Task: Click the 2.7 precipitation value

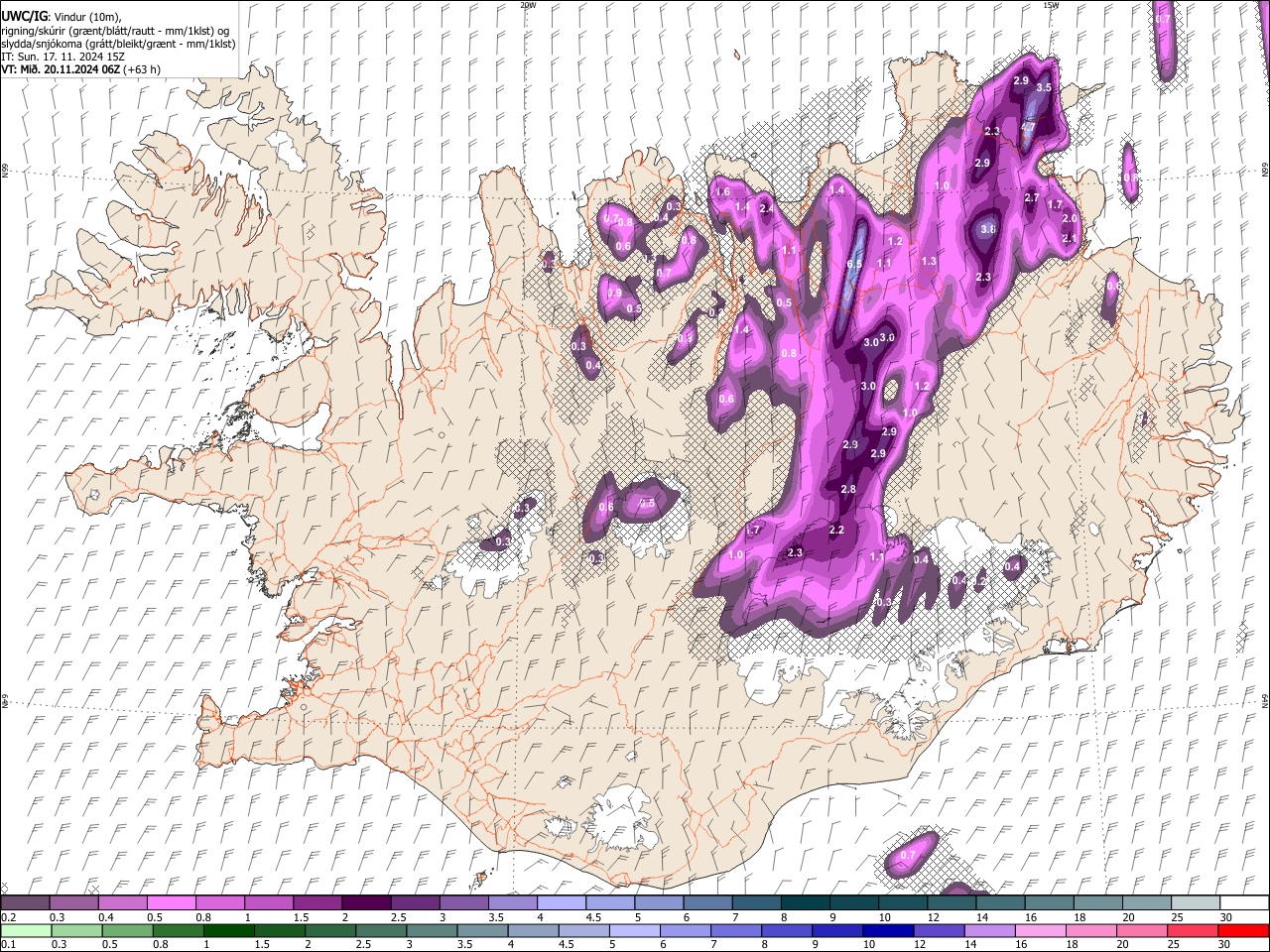Action: (1031, 198)
